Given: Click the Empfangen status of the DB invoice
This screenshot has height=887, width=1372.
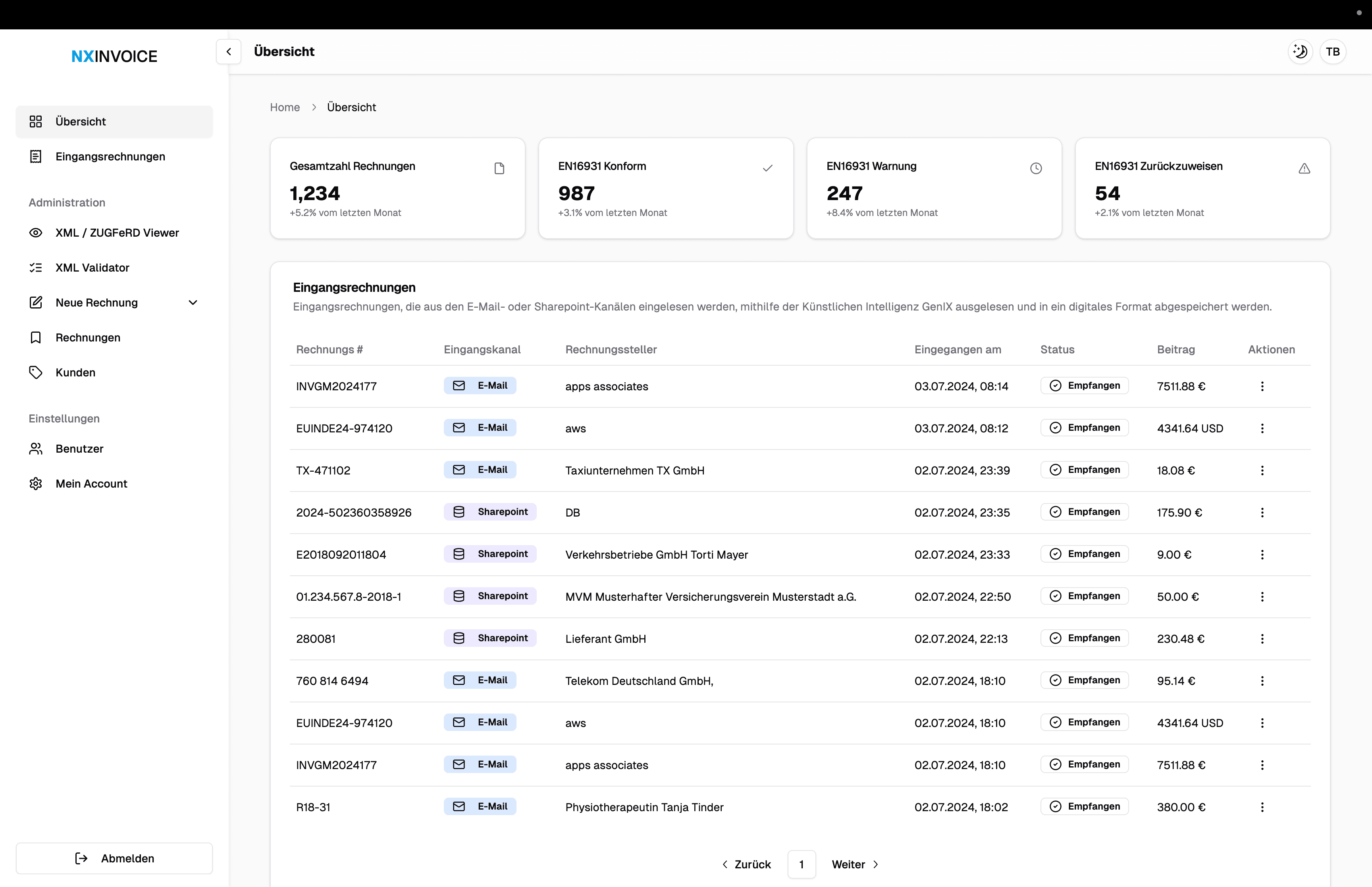Looking at the screenshot, I should click(x=1084, y=512).
